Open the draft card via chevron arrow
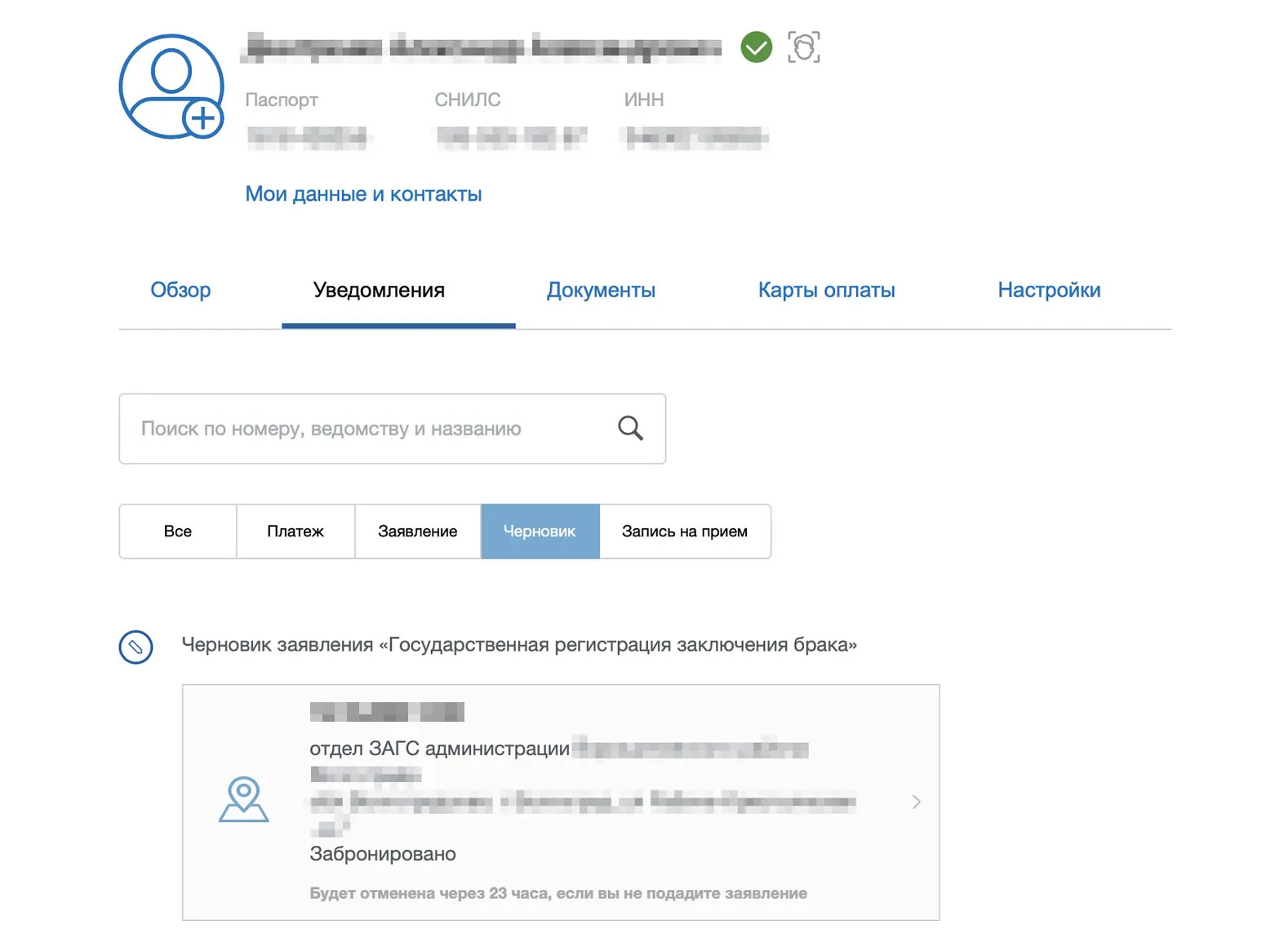 click(x=916, y=802)
